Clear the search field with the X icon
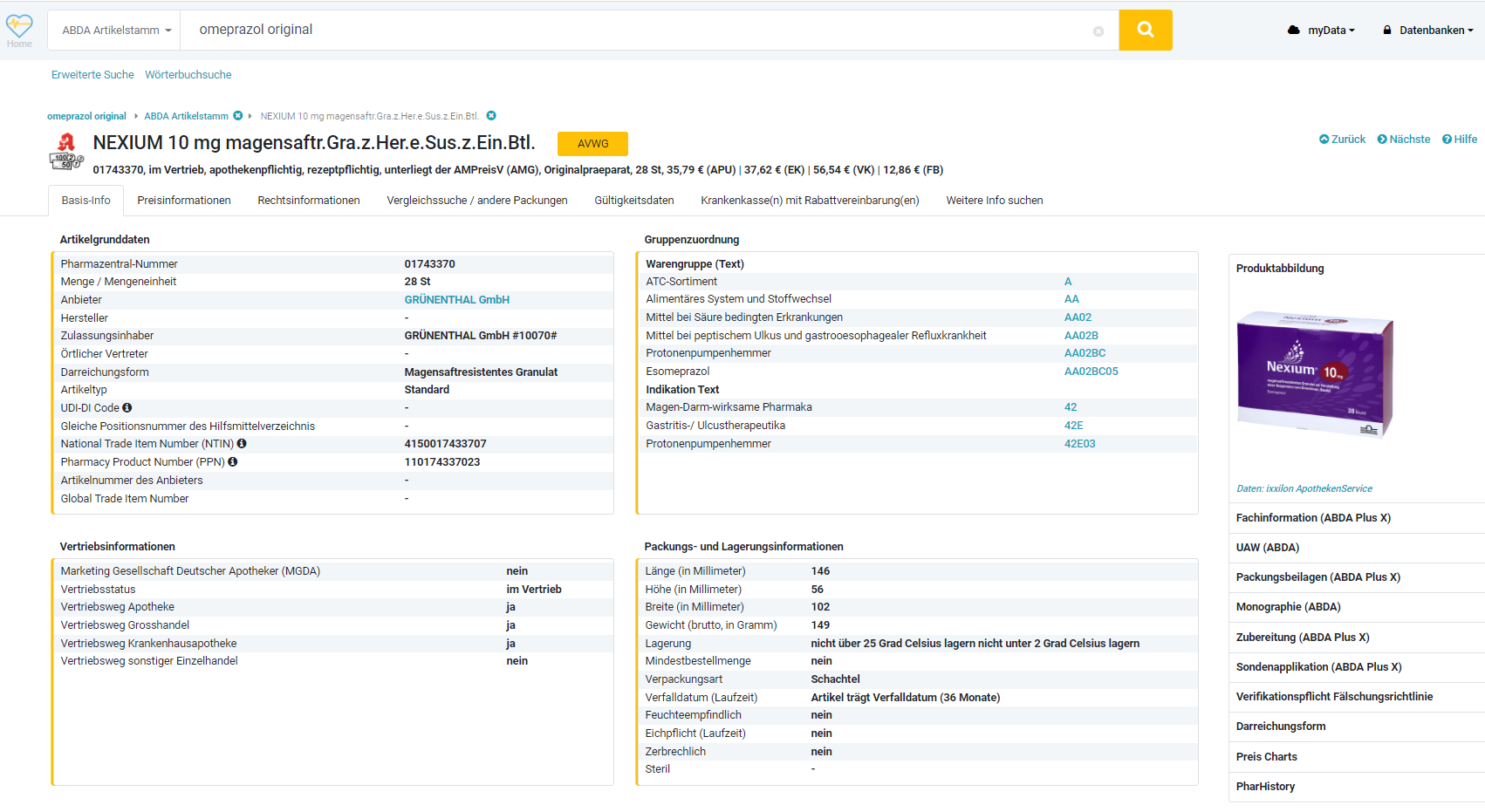The image size is (1485, 812). 1098,31
